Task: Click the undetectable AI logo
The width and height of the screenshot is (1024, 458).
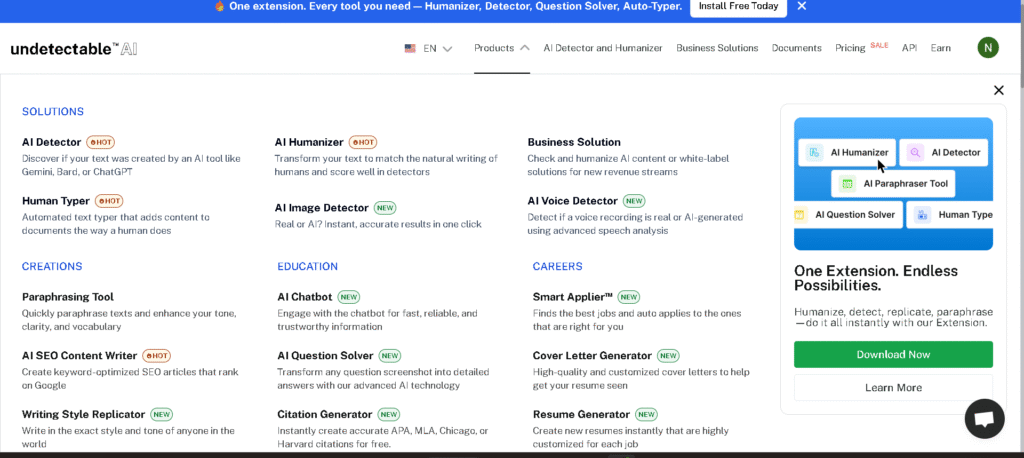Action: [x=74, y=49]
